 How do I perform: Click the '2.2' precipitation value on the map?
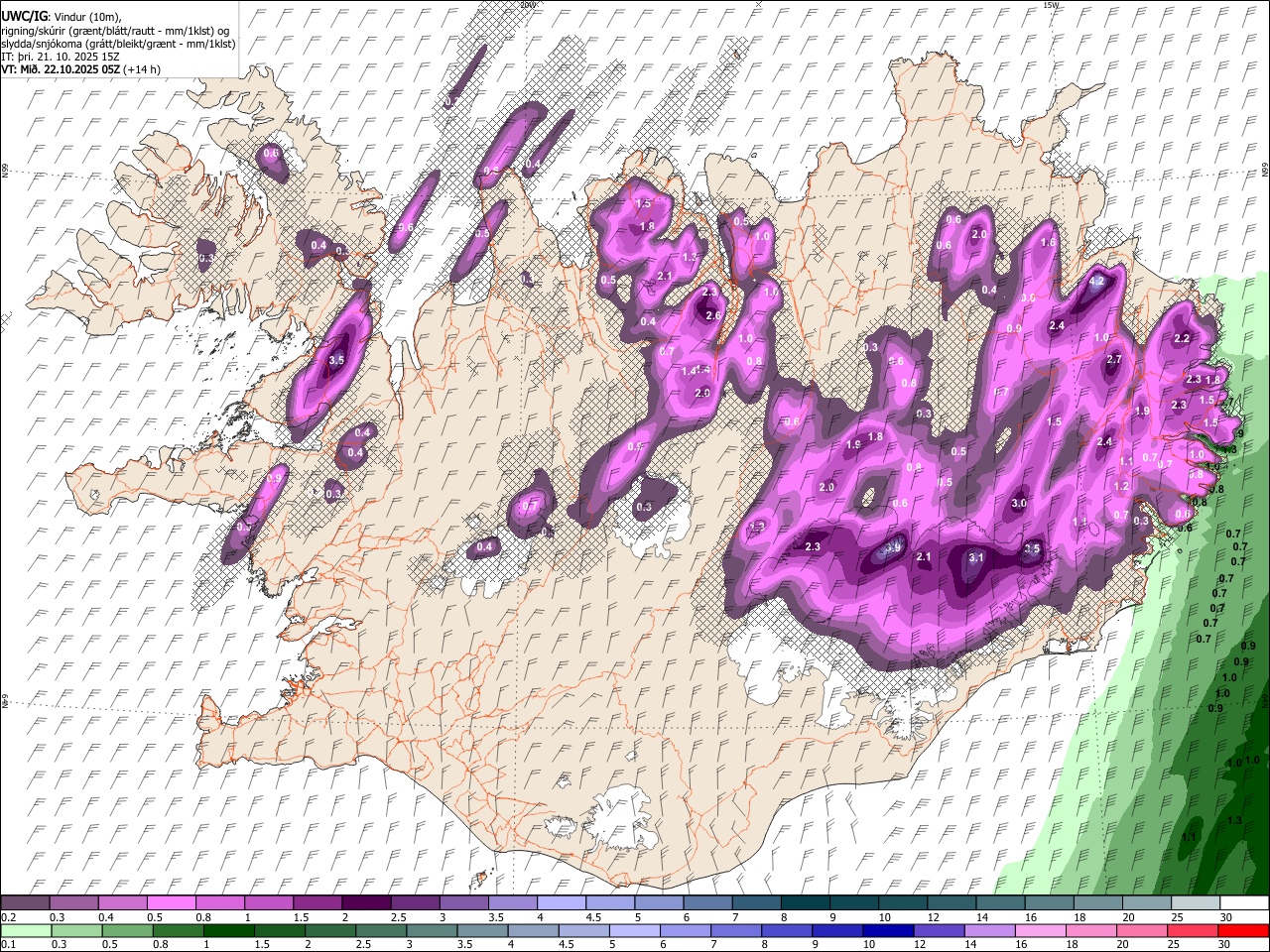click(1182, 338)
